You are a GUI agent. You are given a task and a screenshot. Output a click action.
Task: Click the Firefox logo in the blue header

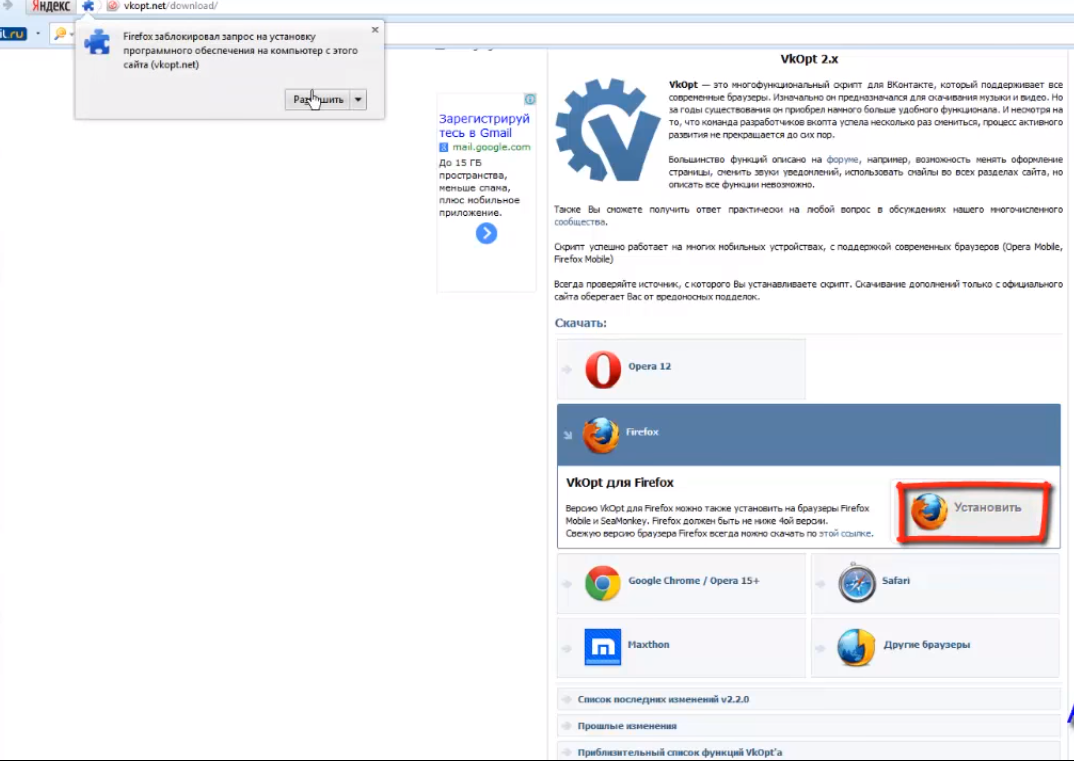(601, 435)
